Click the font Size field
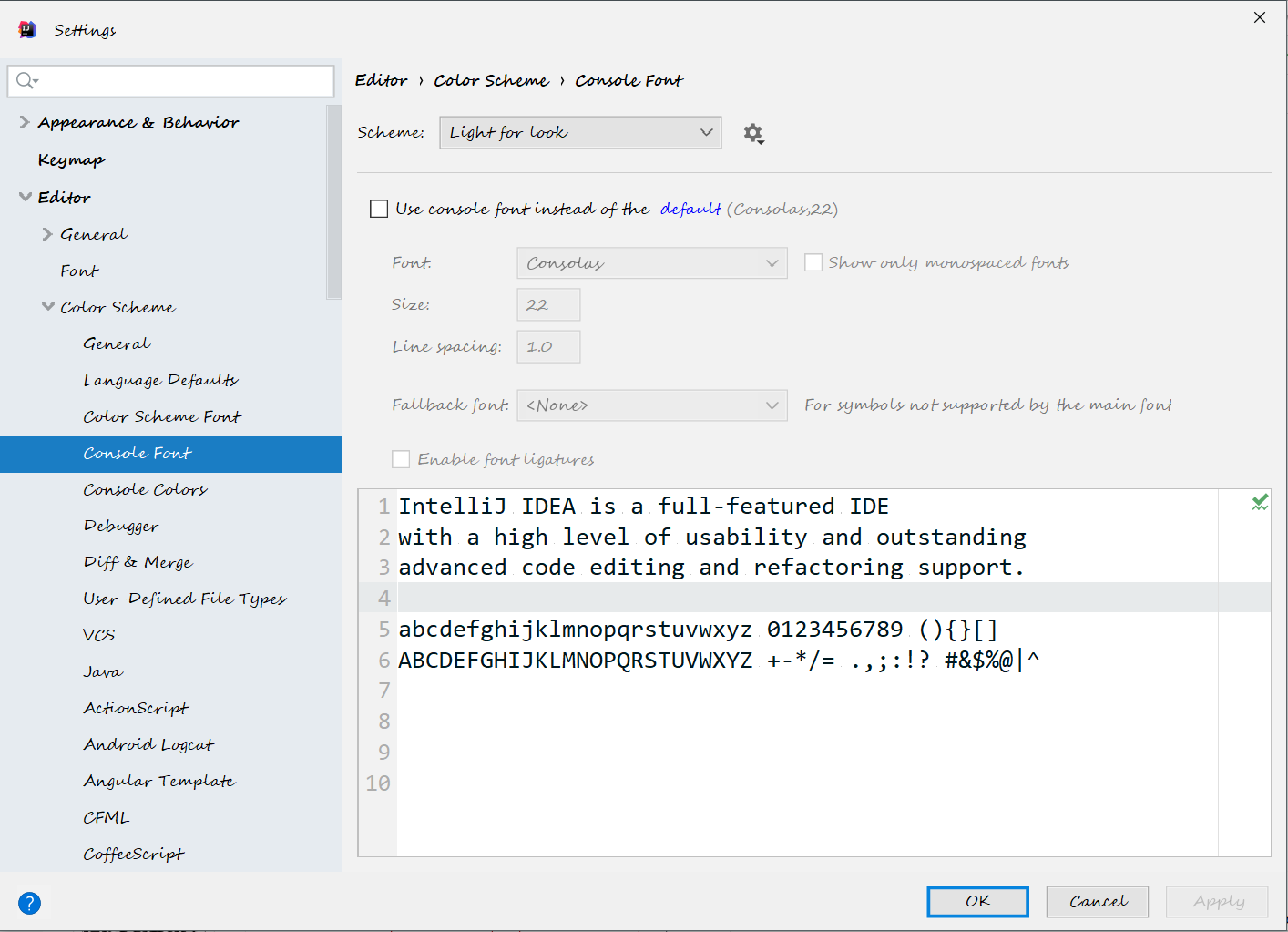 coord(548,305)
